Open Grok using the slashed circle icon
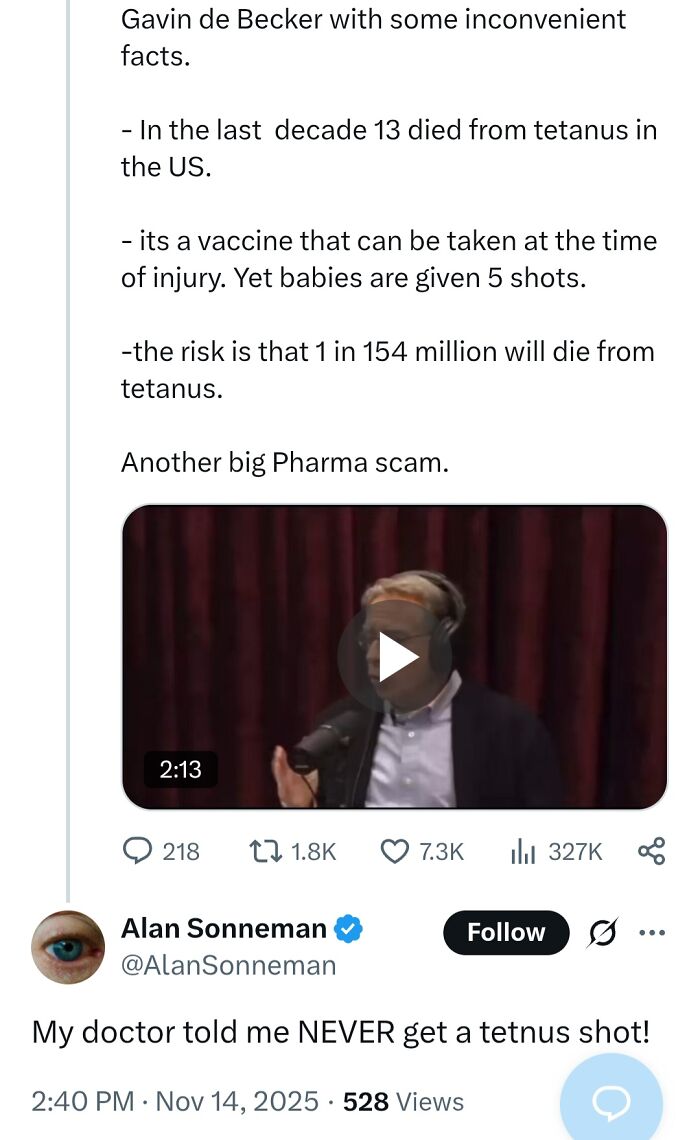Image resolution: width=700 pixels, height=1140 pixels. (601, 931)
